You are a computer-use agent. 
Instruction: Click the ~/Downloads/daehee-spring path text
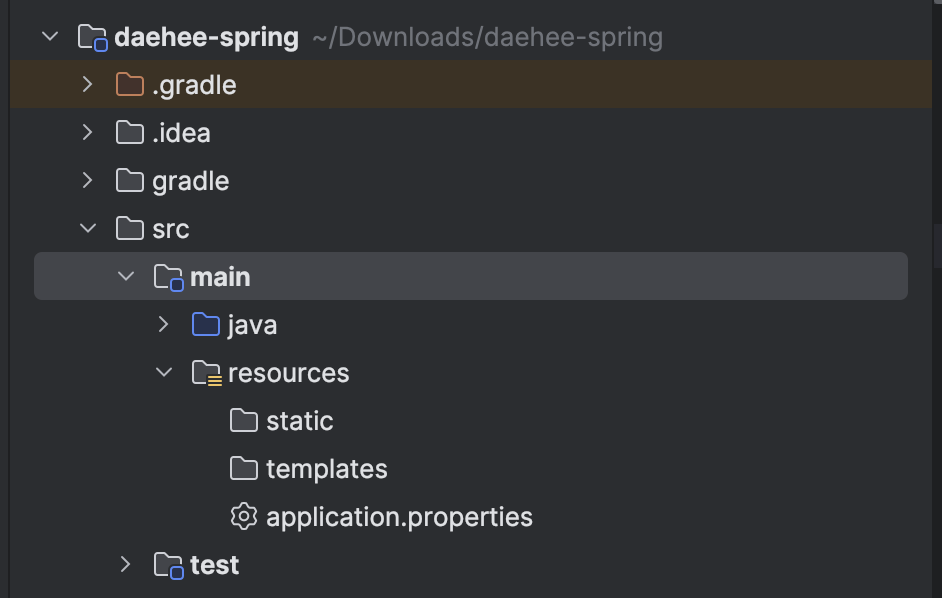pos(487,37)
